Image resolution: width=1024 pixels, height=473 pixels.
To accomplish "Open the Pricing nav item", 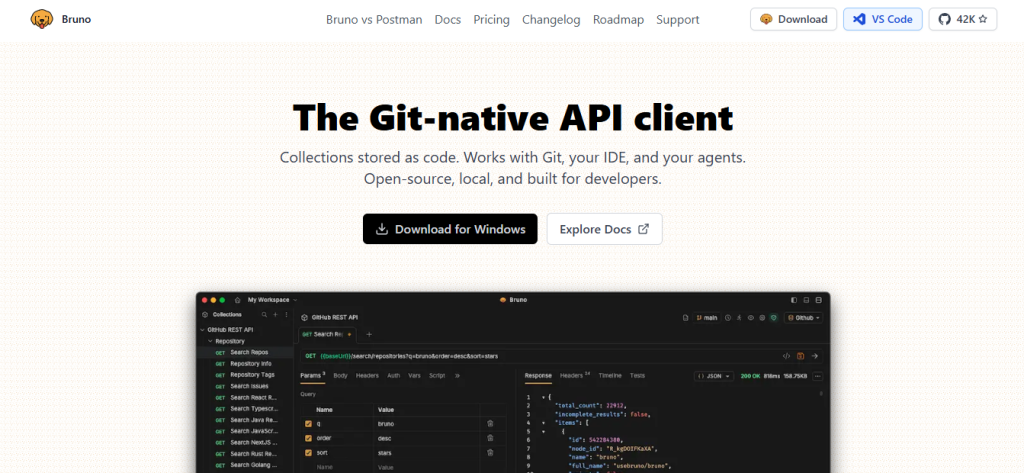I will (492, 20).
